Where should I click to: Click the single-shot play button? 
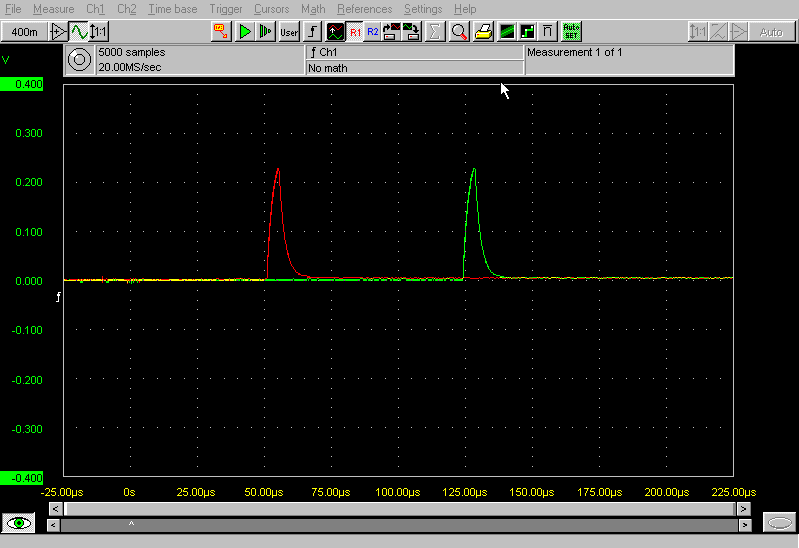coord(265,32)
